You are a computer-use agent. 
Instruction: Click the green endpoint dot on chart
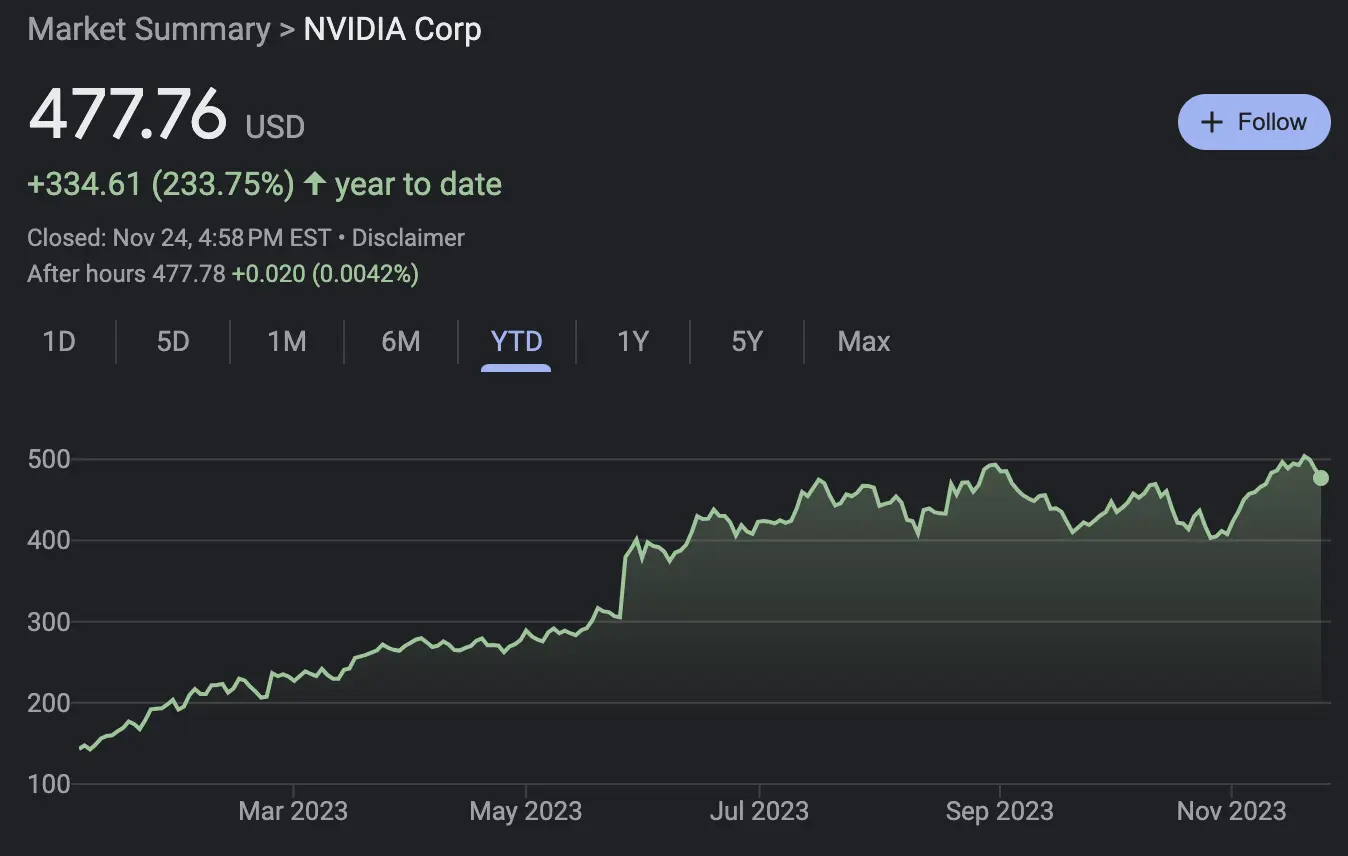pyautogui.click(x=1321, y=478)
